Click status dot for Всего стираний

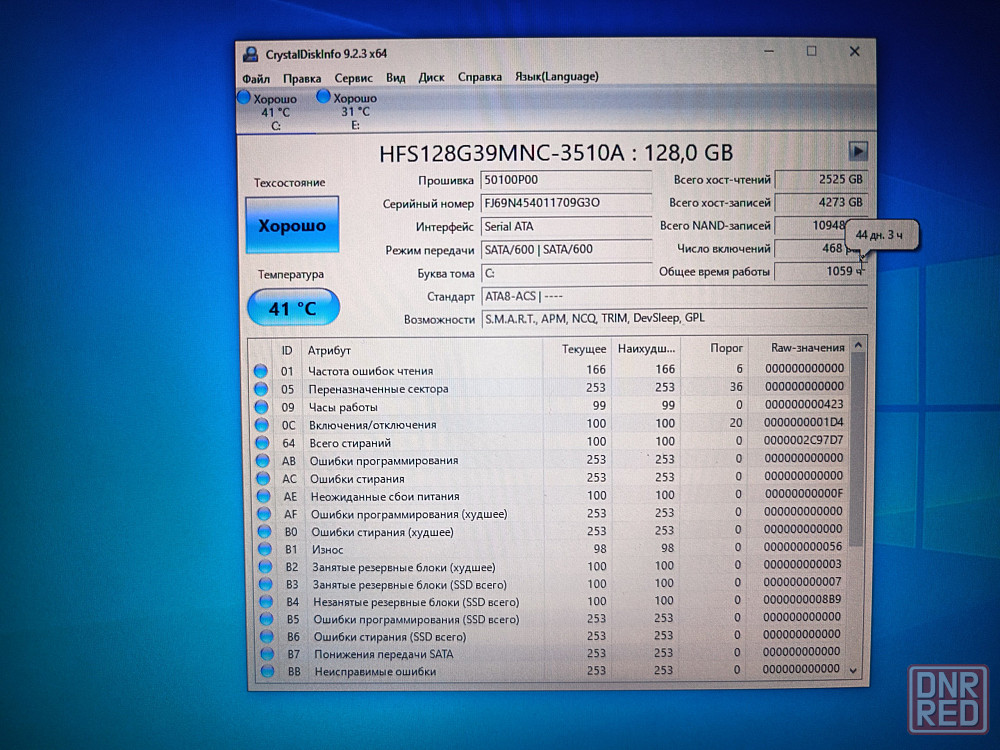[x=262, y=443]
